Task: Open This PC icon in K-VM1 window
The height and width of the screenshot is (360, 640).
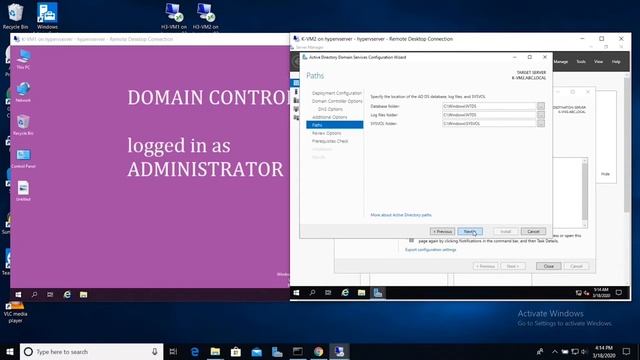Action: (23, 59)
